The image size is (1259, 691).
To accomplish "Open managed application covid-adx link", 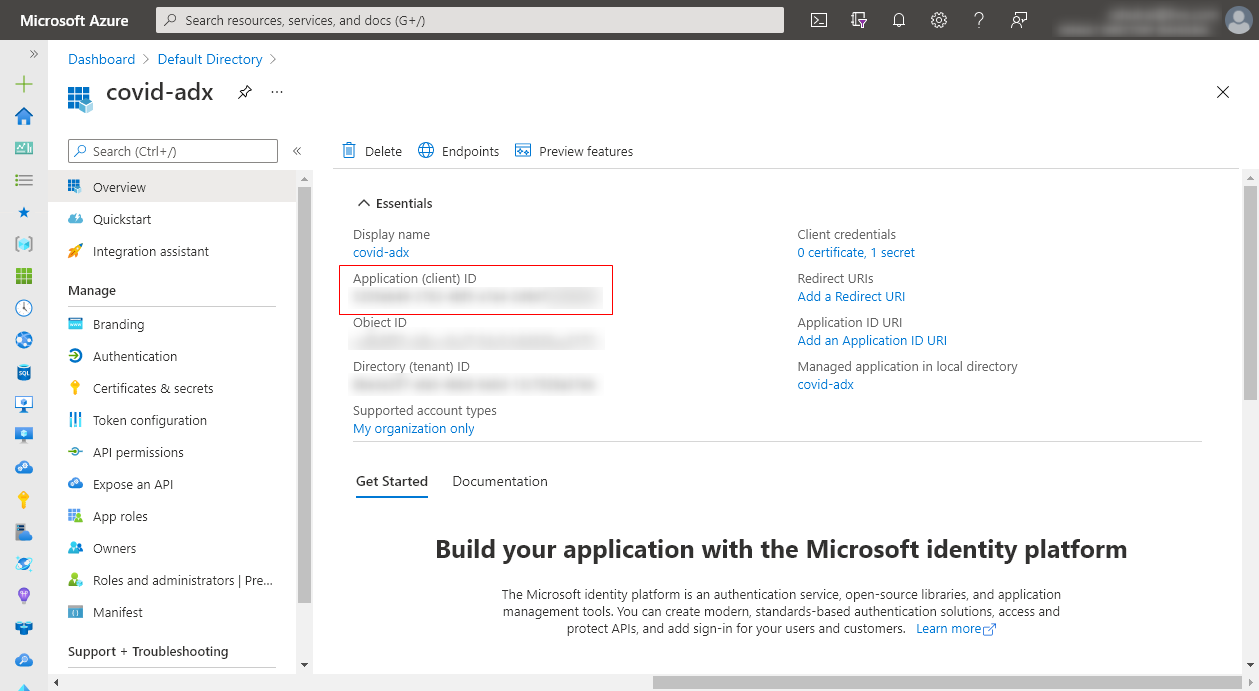I will tap(825, 384).
